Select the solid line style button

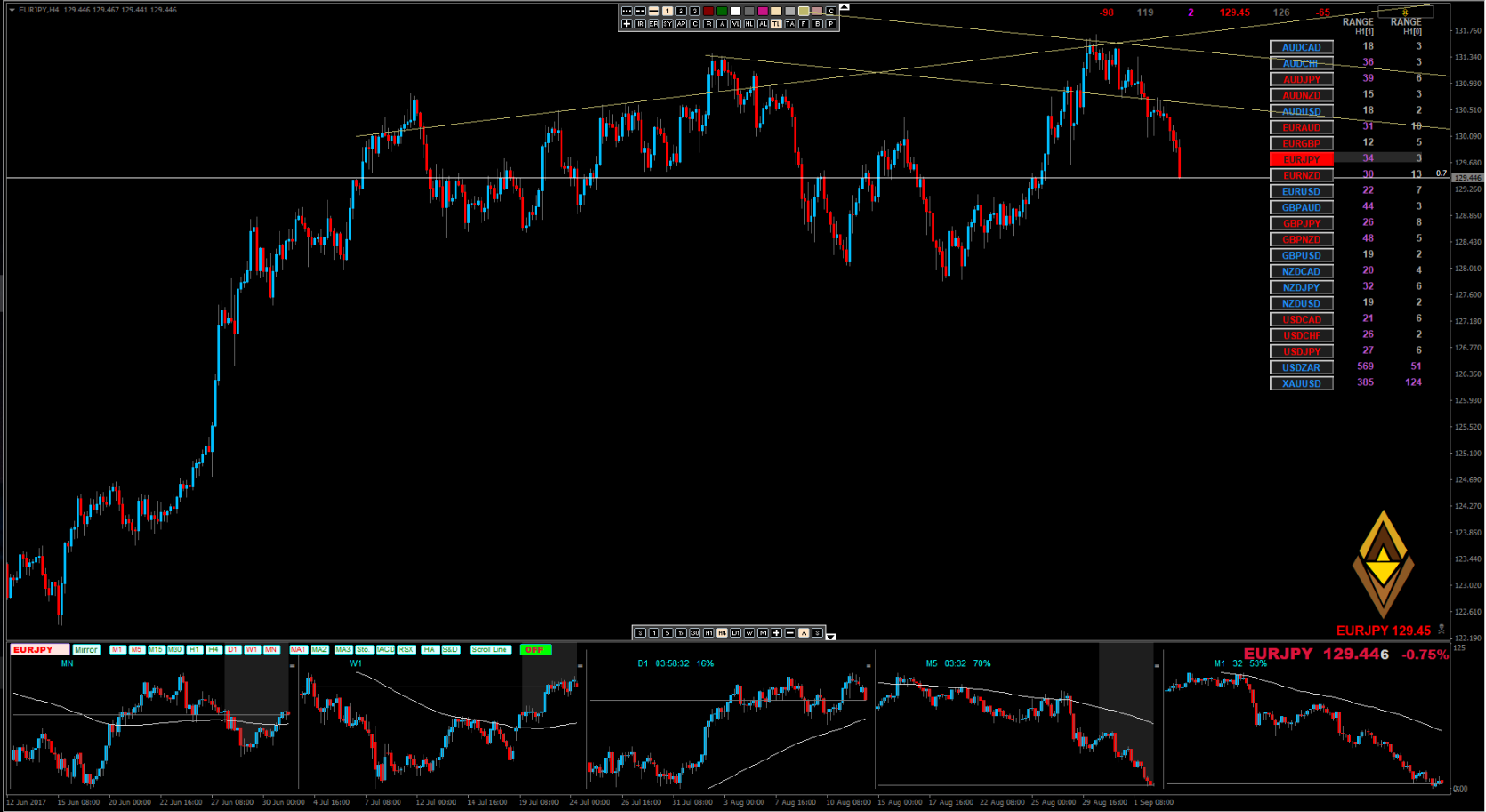[653, 11]
